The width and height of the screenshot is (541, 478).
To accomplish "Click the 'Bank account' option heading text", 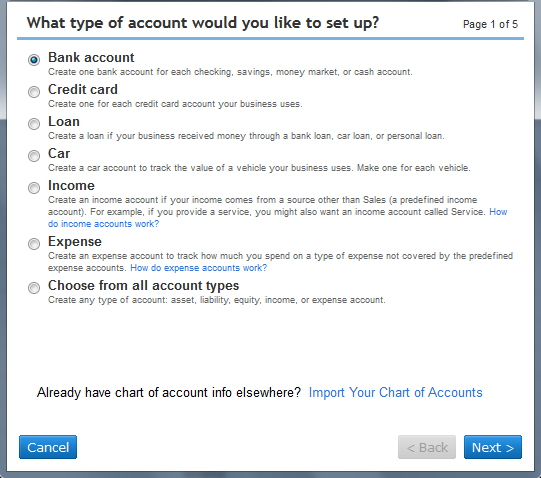I will coord(91,57).
